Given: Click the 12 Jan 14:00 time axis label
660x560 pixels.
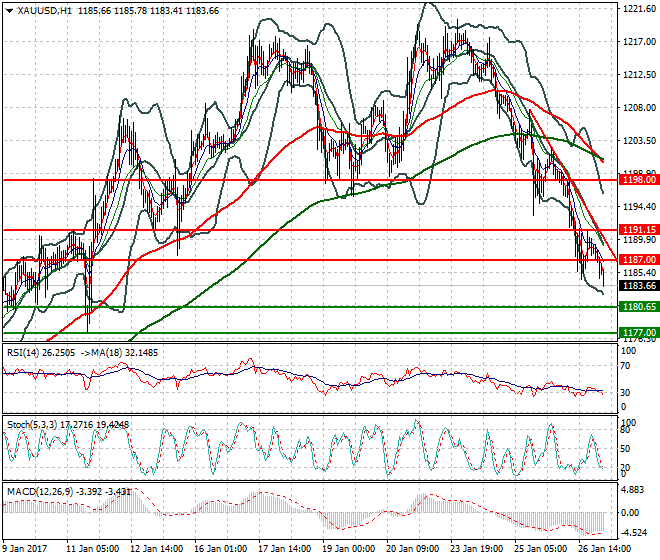Looking at the screenshot, I should coord(157,549).
